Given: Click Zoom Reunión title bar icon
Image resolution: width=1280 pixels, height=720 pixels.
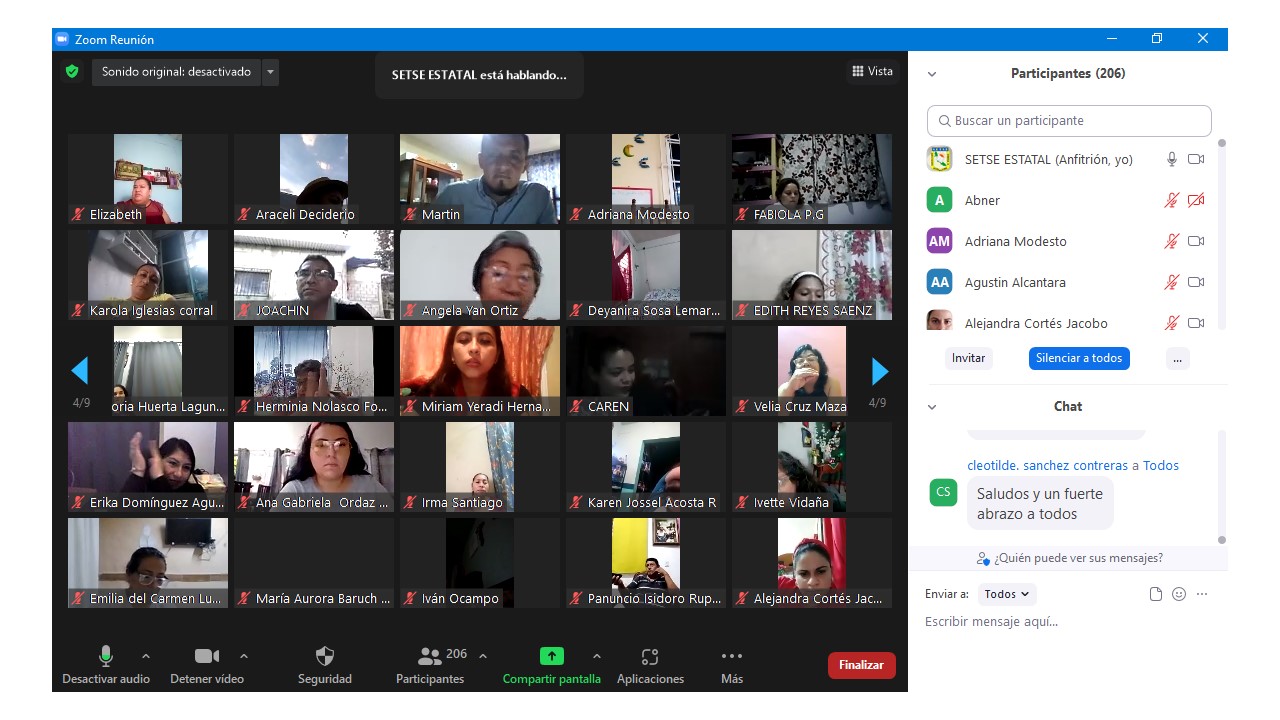Looking at the screenshot, I should click(62, 39).
